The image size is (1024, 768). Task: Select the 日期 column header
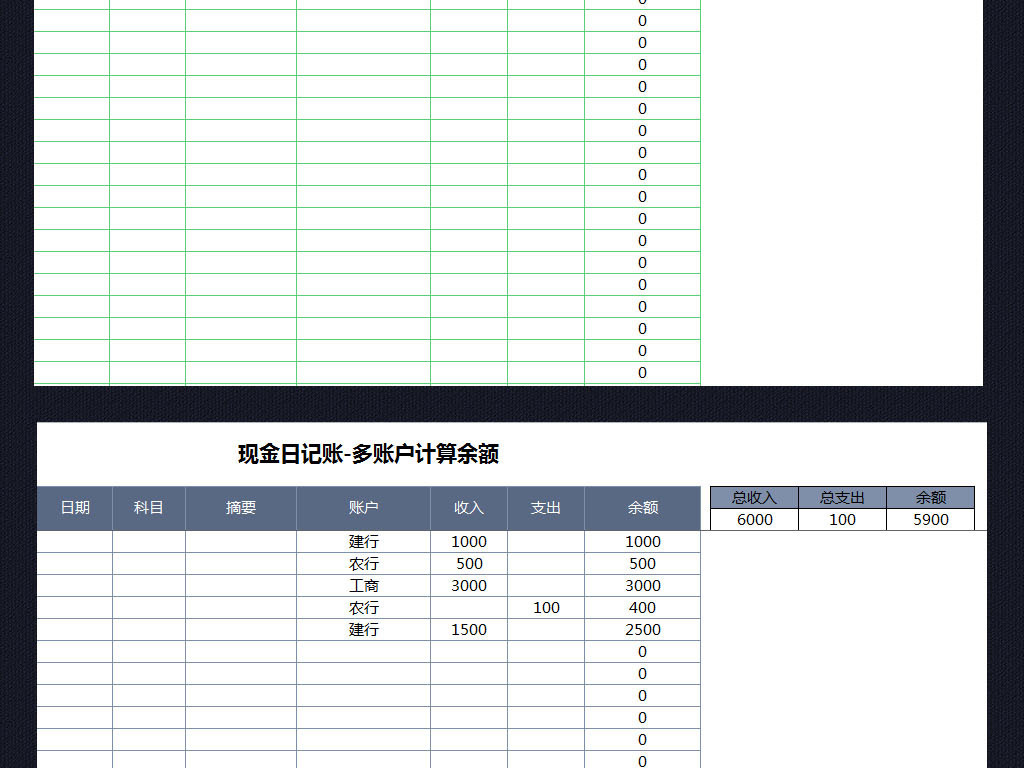click(x=75, y=508)
